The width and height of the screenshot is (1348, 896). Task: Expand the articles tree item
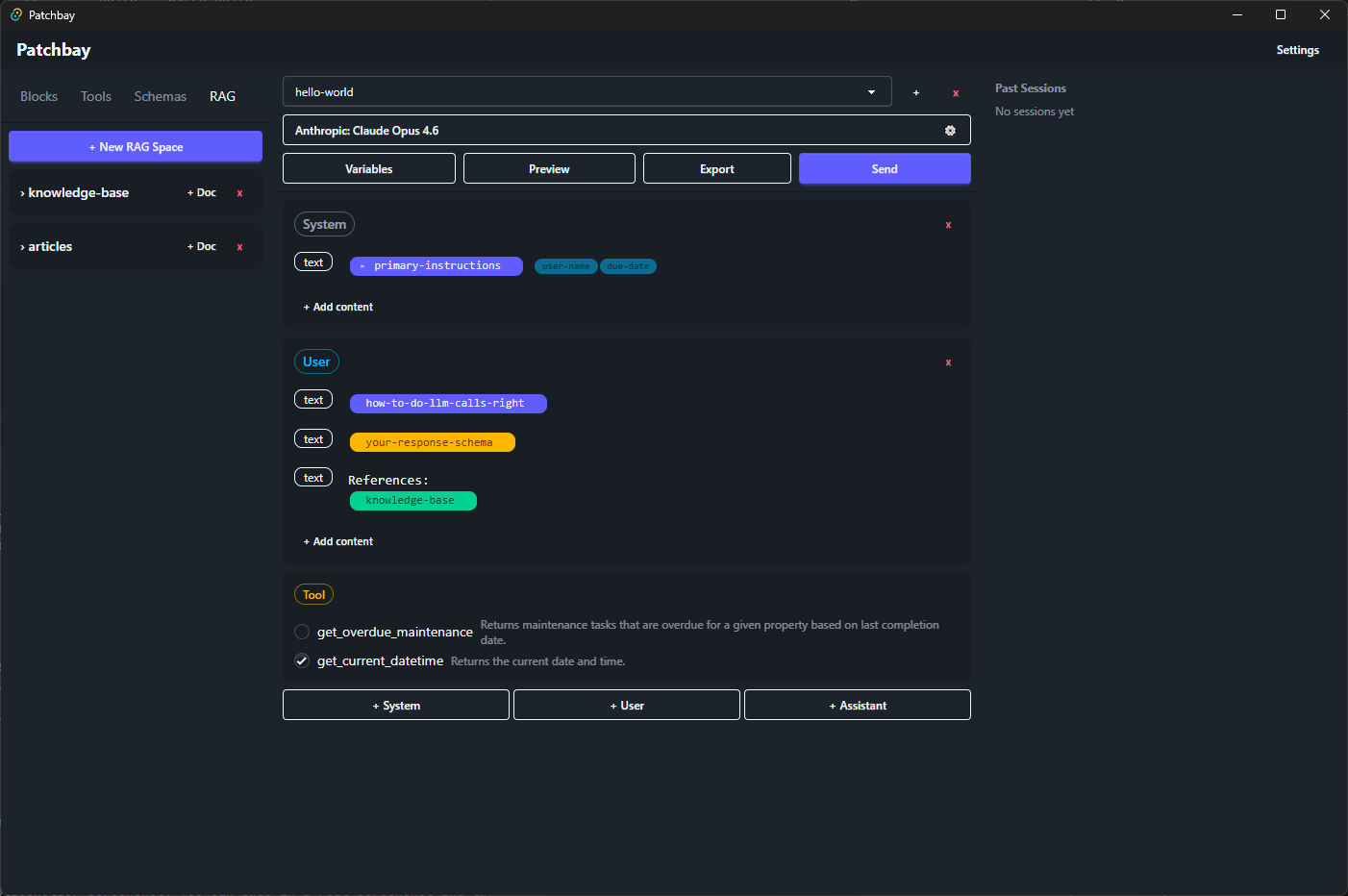23,246
